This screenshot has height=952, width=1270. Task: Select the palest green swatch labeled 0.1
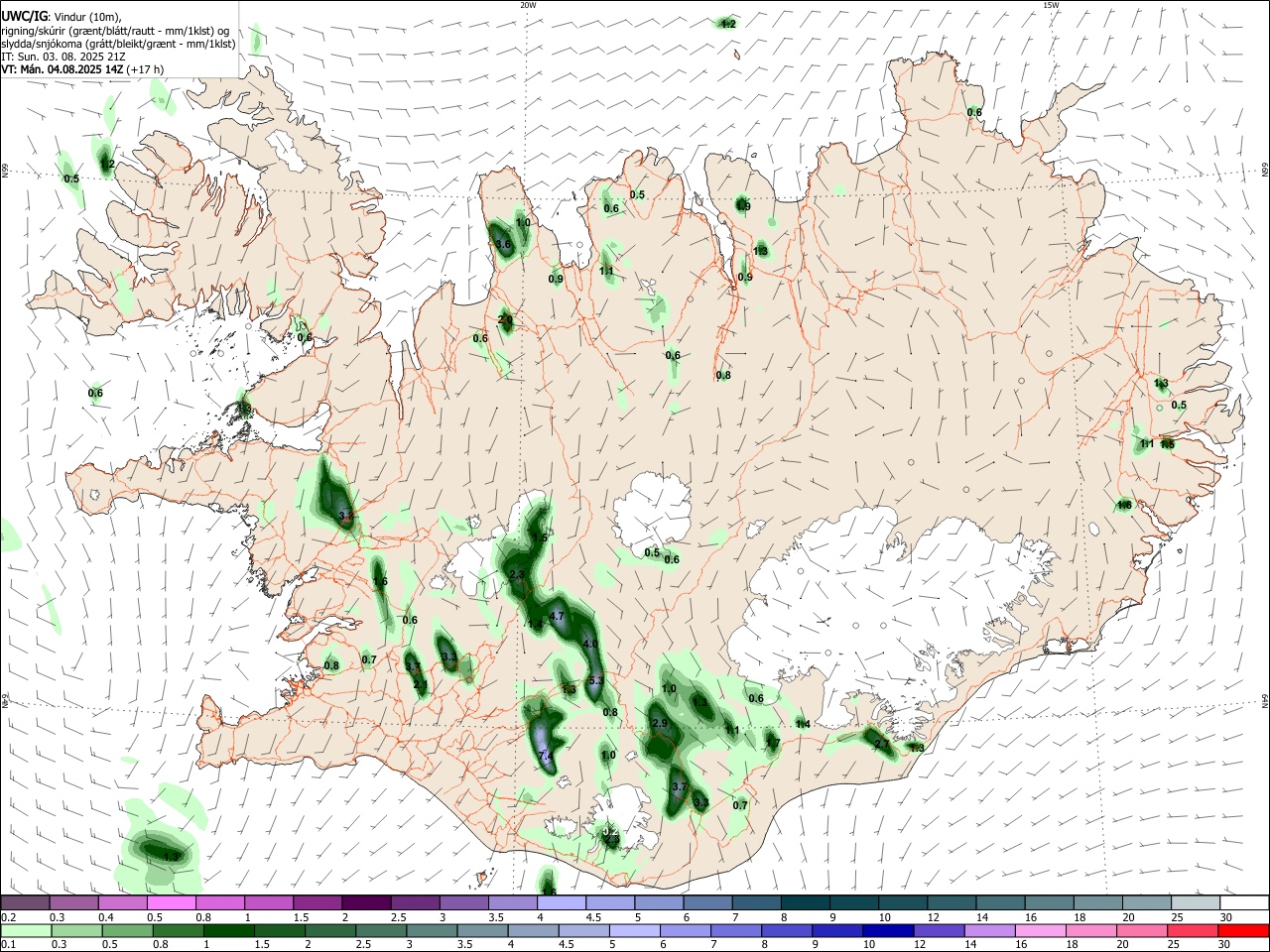click(25, 930)
